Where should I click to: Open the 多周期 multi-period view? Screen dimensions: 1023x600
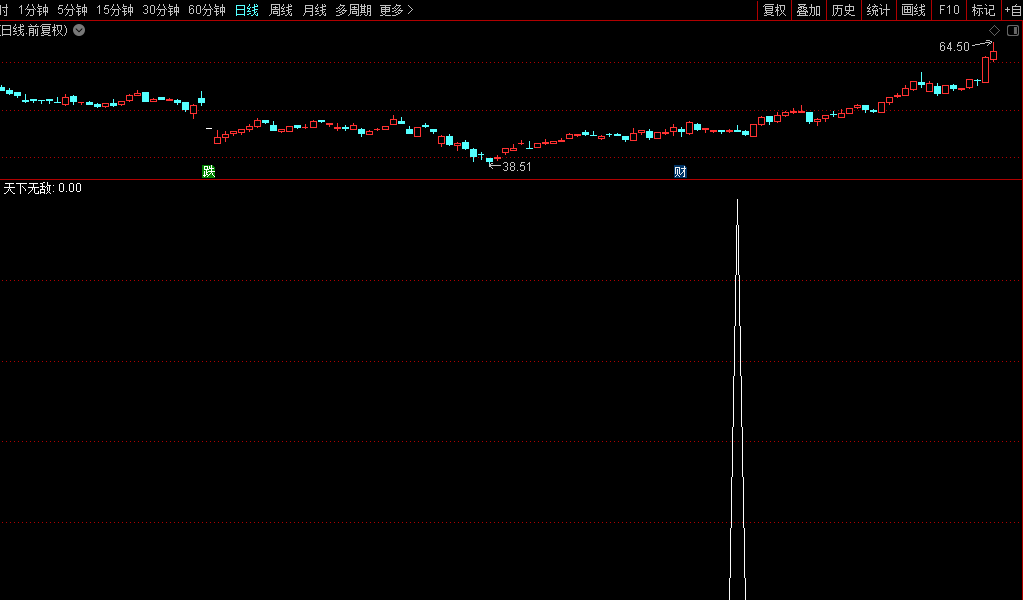click(353, 10)
